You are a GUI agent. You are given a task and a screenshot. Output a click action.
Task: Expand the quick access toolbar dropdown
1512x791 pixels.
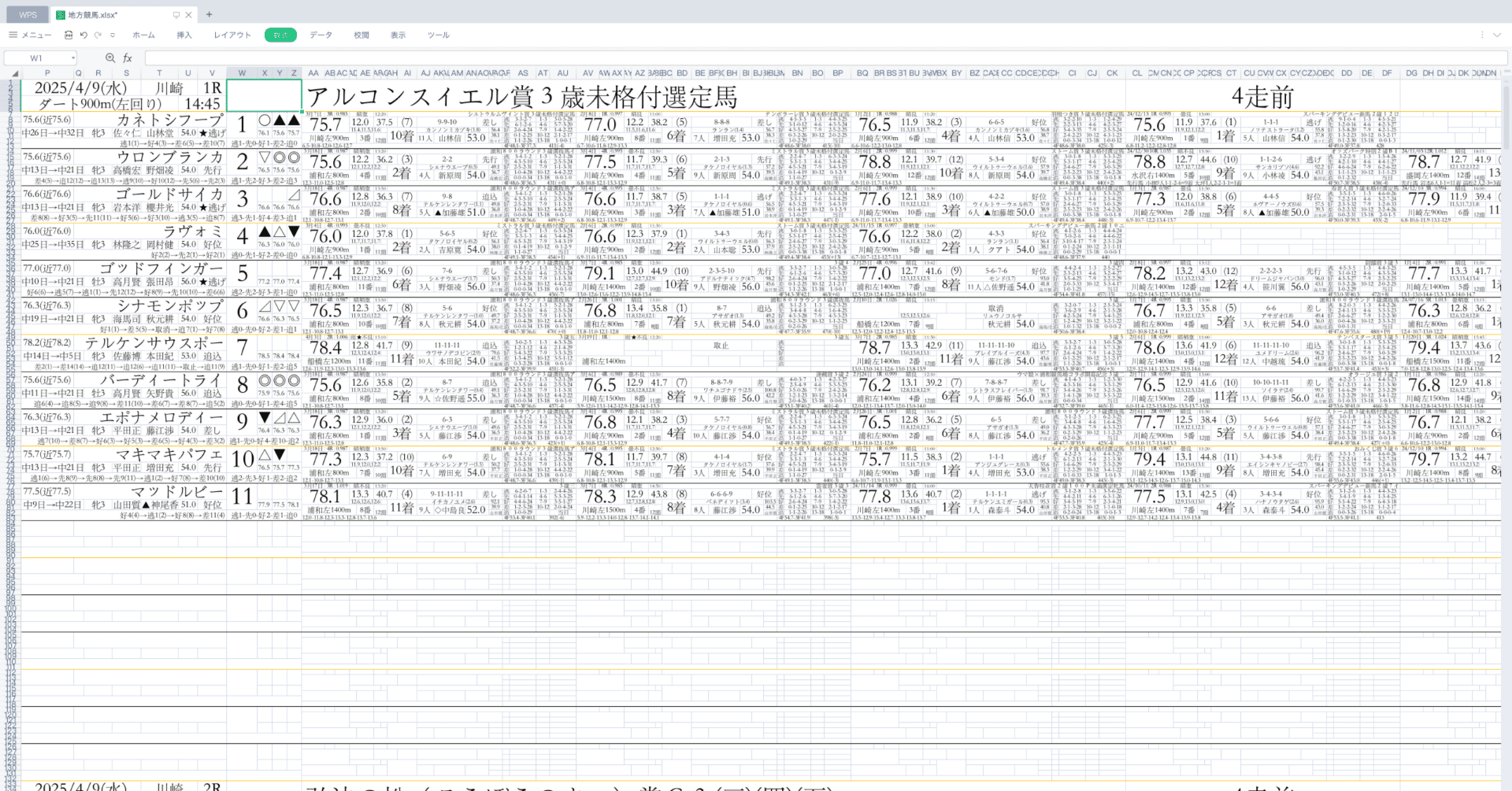pos(113,35)
